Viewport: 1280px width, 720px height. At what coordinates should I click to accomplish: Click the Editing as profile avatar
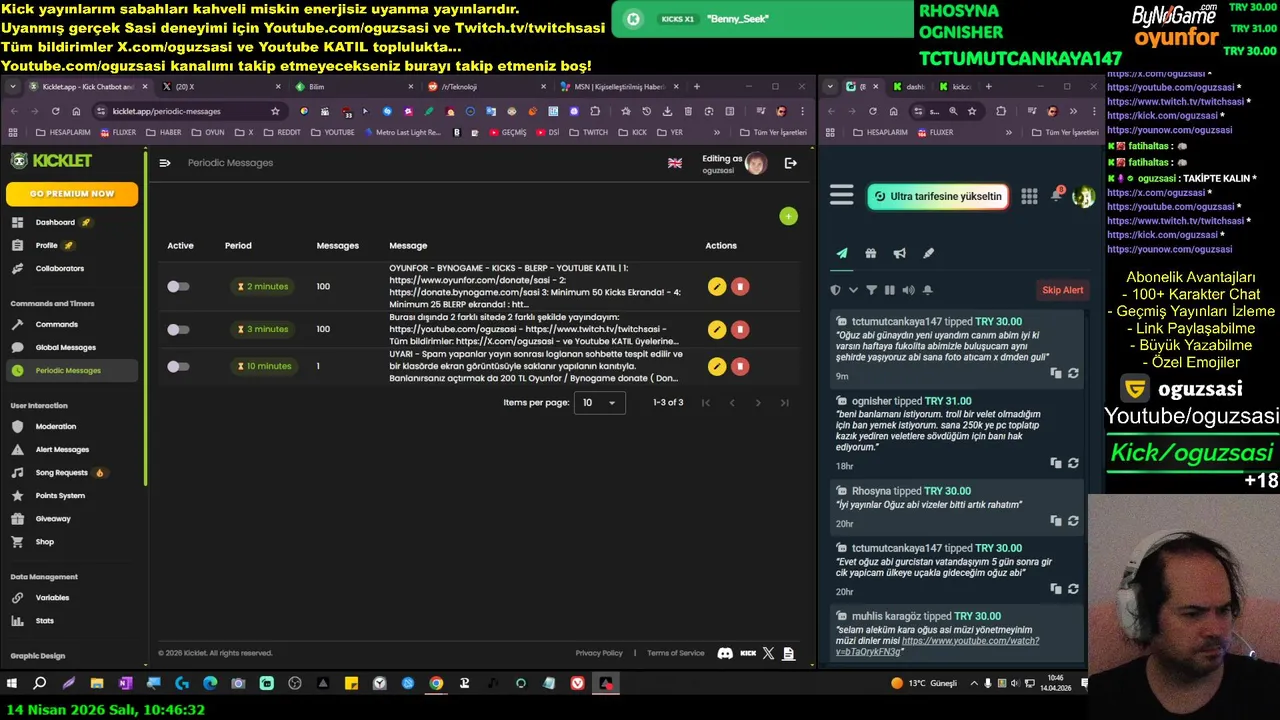(756, 163)
